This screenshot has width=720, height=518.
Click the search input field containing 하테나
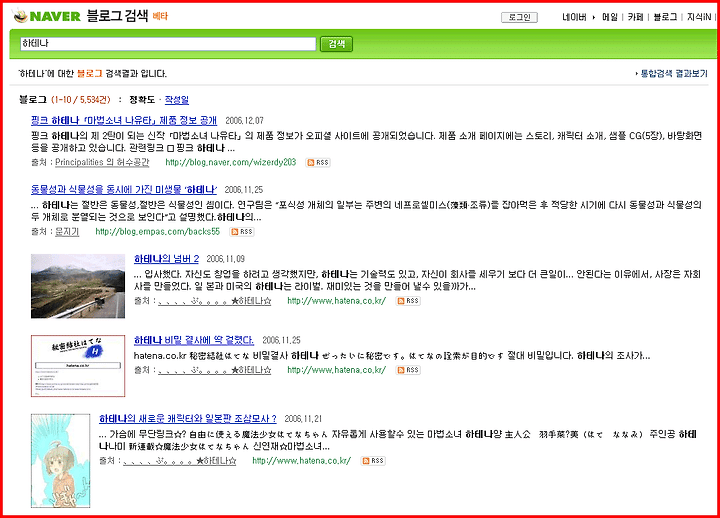coord(168,44)
